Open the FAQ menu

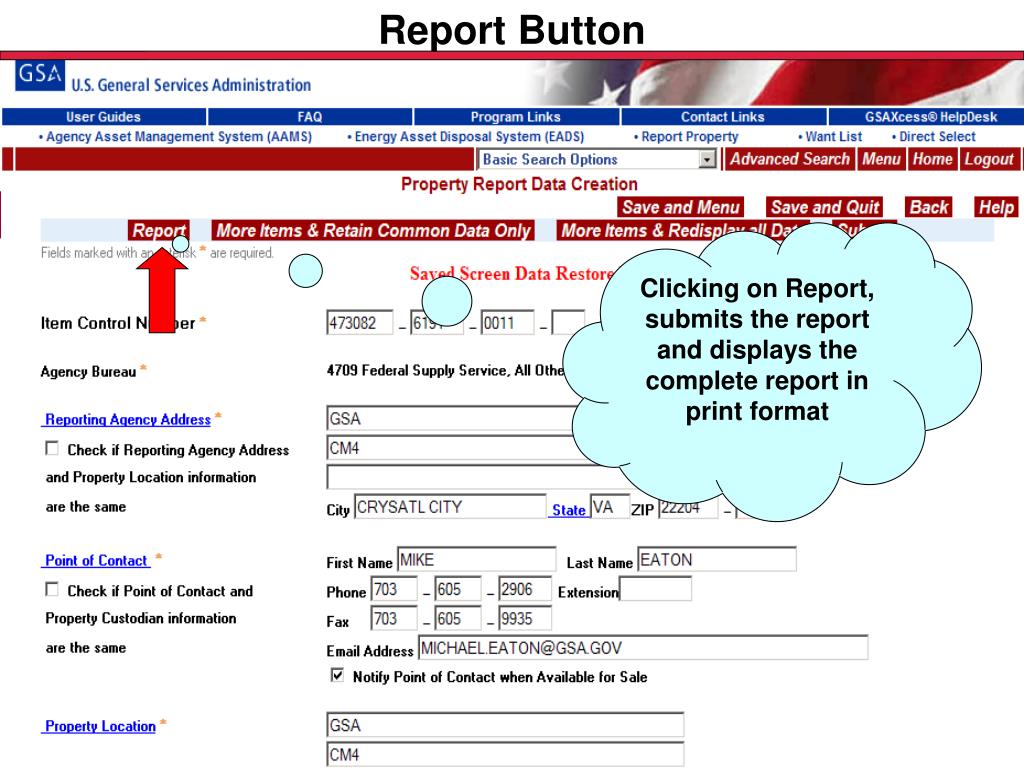310,117
